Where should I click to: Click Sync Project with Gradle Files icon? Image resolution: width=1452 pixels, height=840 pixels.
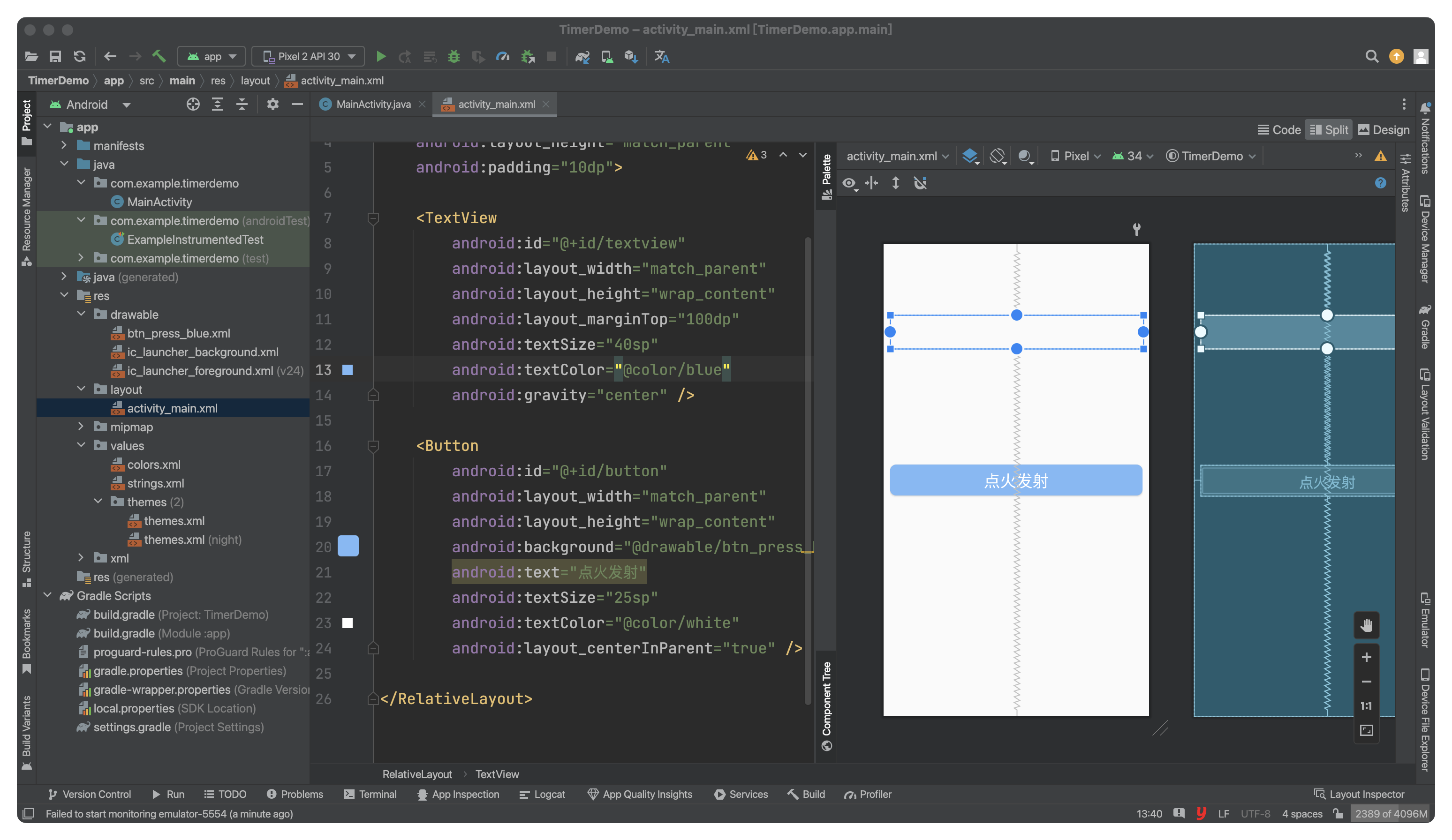[x=582, y=56]
